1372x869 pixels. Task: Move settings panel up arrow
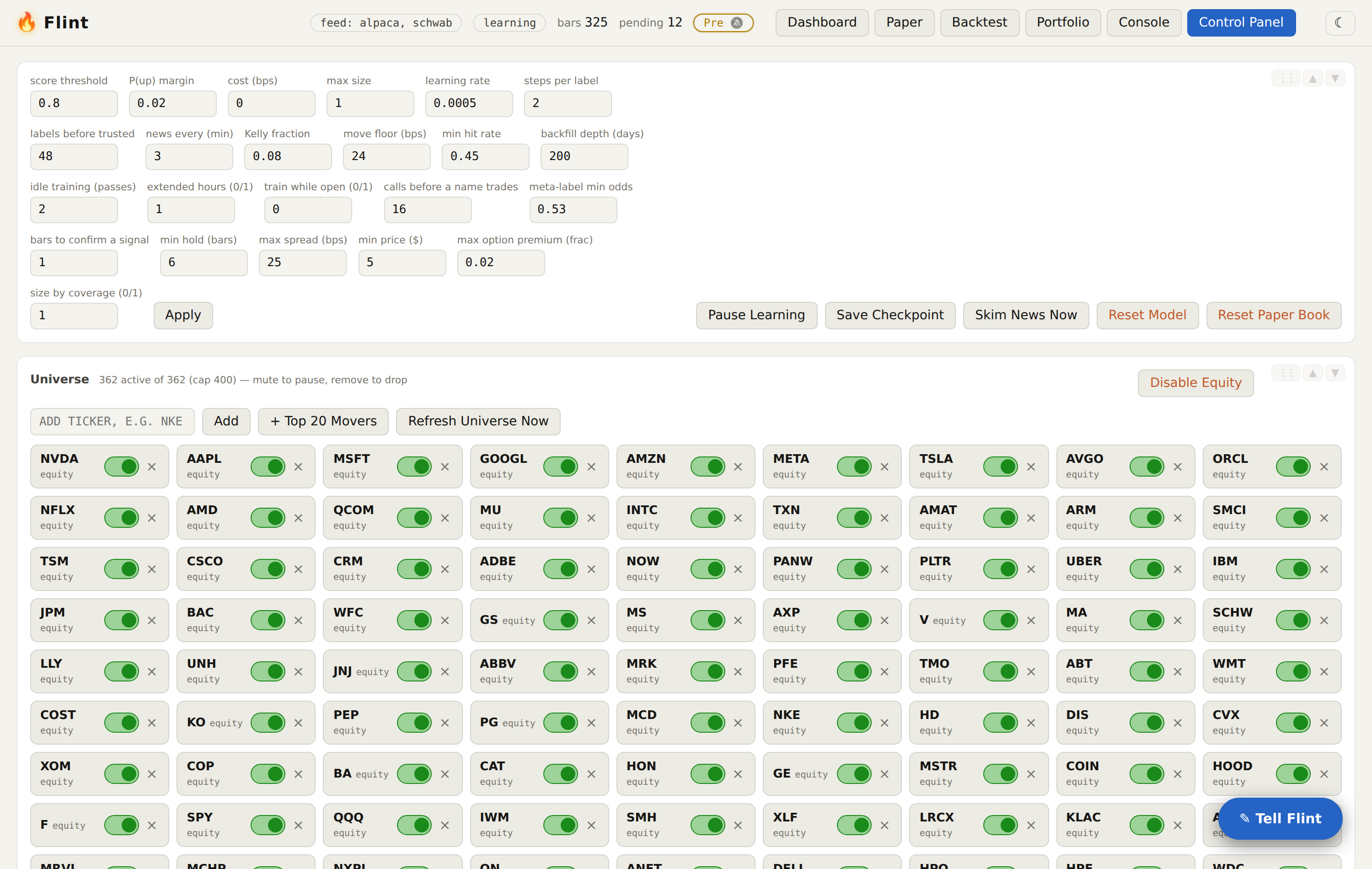point(1313,79)
